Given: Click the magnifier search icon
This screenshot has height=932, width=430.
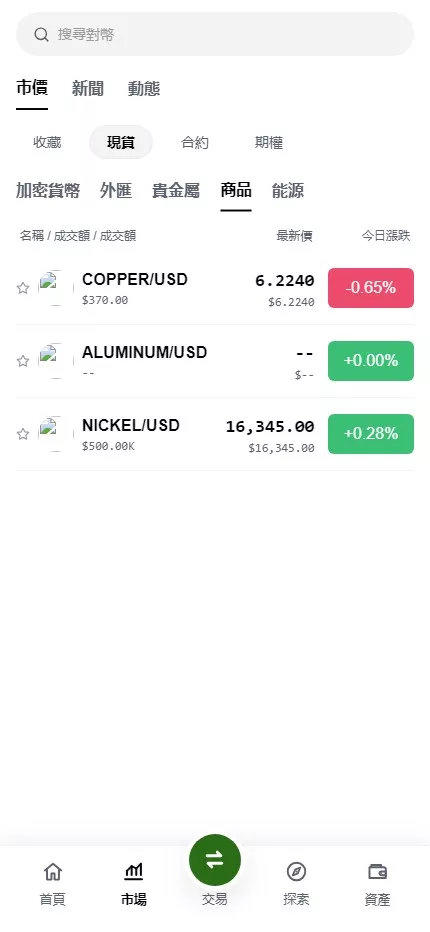Looking at the screenshot, I should [x=41, y=34].
